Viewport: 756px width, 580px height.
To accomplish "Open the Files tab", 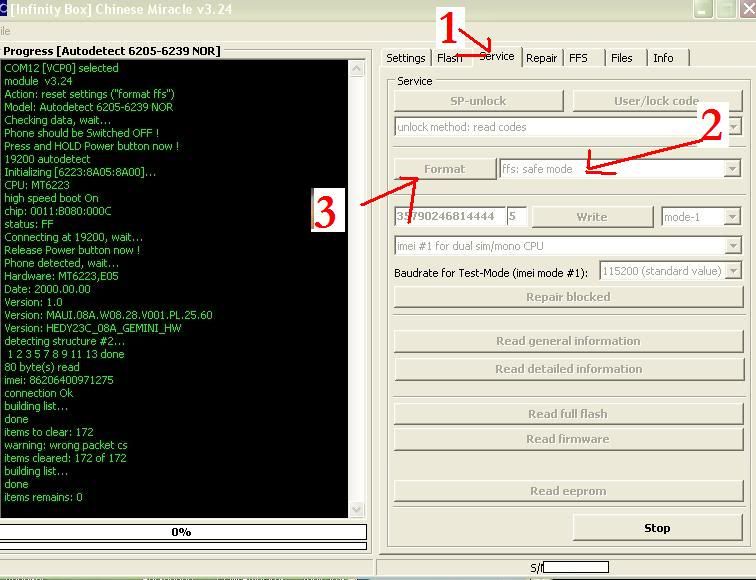I will coord(622,58).
